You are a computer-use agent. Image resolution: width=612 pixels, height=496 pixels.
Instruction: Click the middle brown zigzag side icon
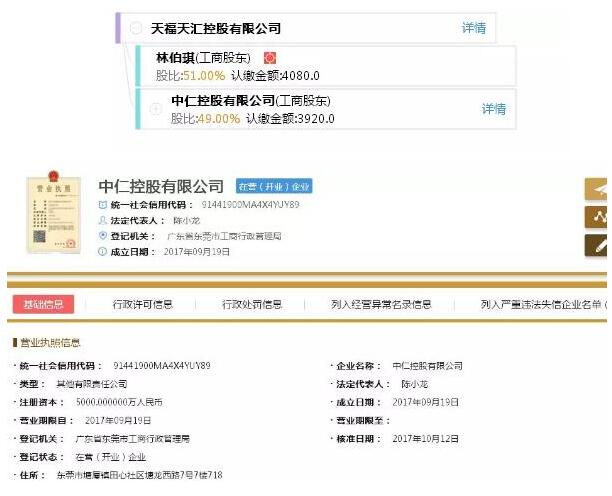[x=597, y=217]
